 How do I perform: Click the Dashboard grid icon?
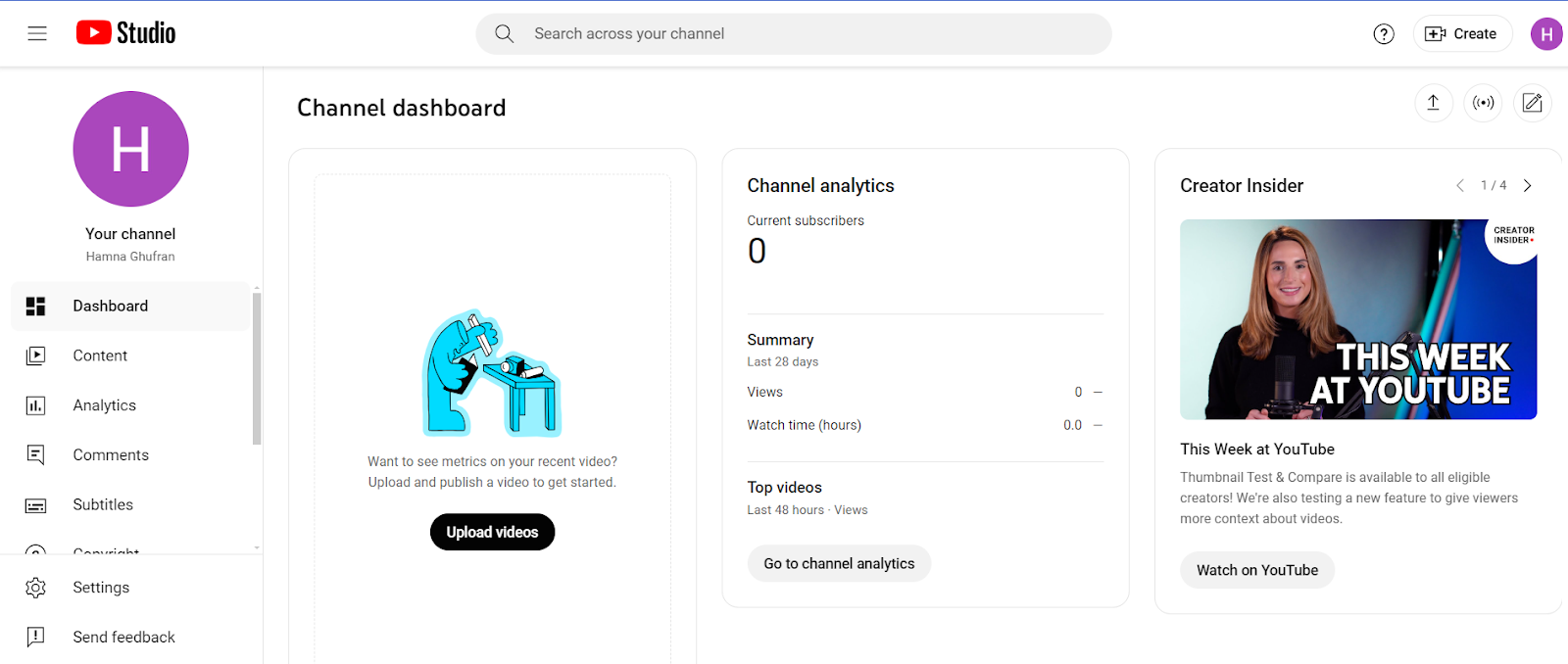click(x=36, y=307)
